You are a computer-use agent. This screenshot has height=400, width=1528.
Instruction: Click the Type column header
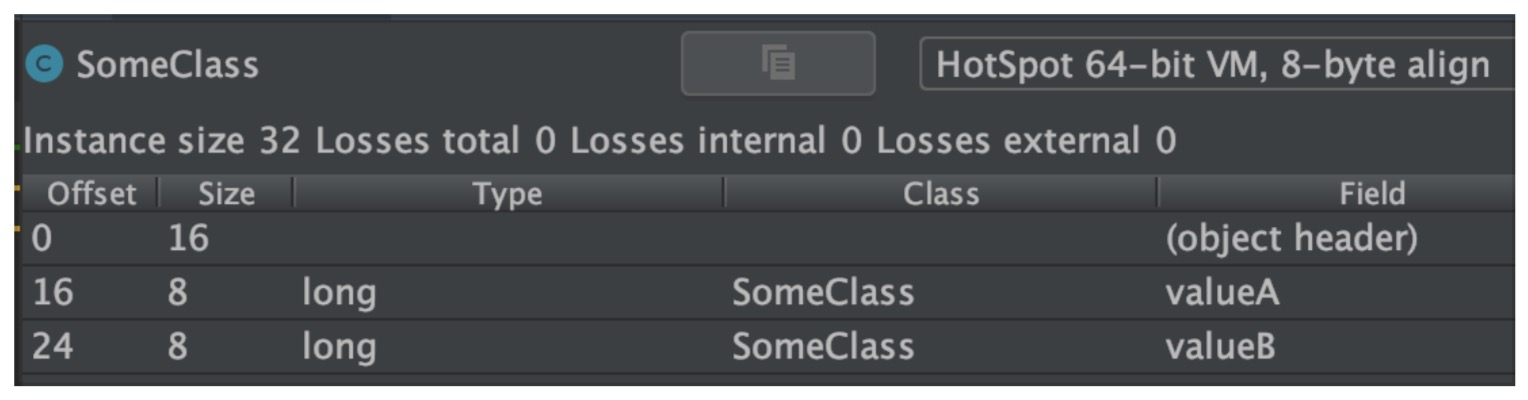[x=508, y=194]
